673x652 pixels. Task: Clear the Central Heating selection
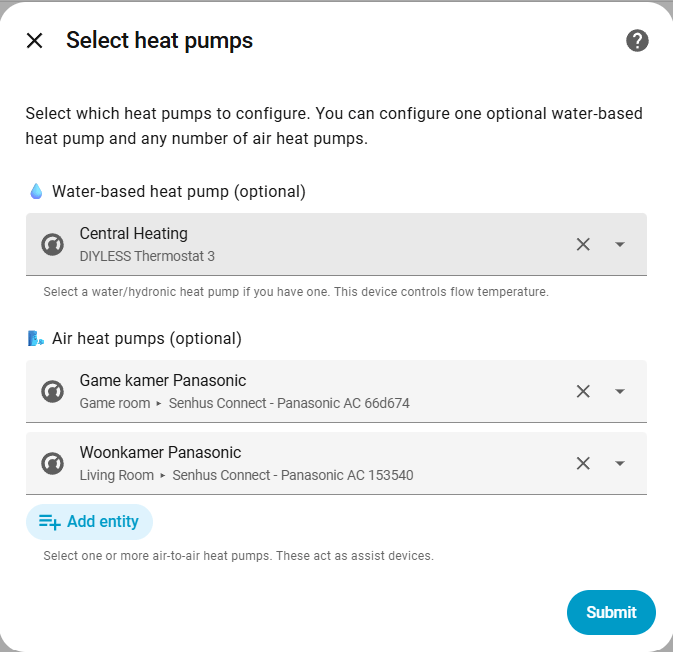(x=583, y=244)
